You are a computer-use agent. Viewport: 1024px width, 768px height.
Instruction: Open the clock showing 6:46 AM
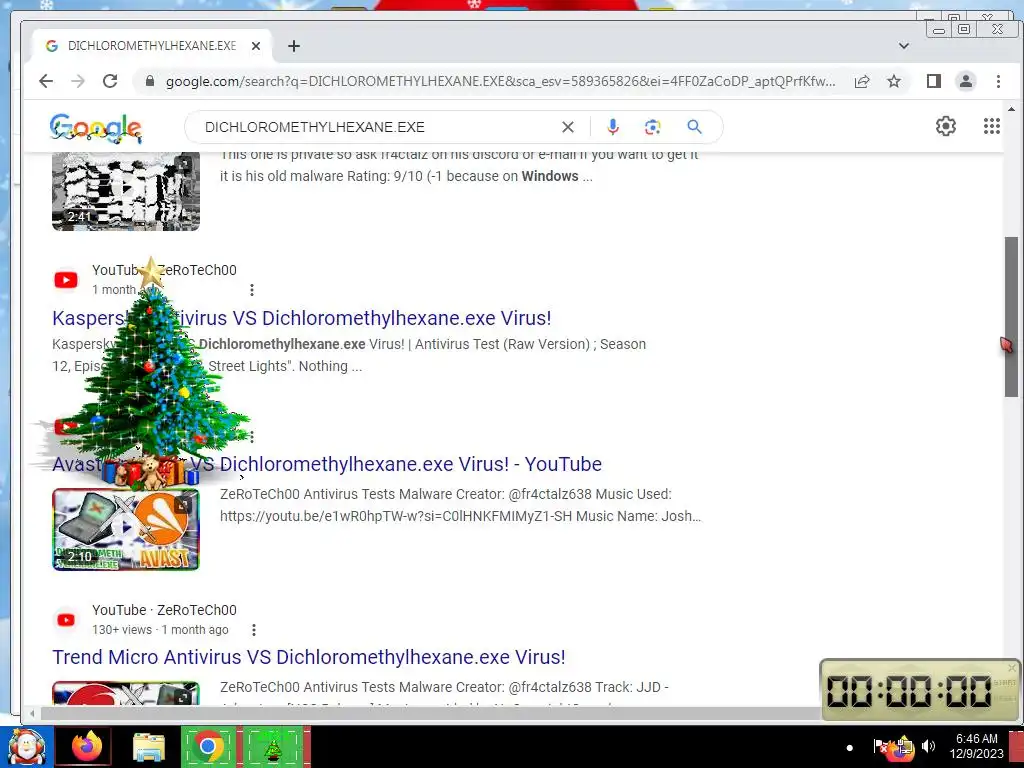[976, 746]
